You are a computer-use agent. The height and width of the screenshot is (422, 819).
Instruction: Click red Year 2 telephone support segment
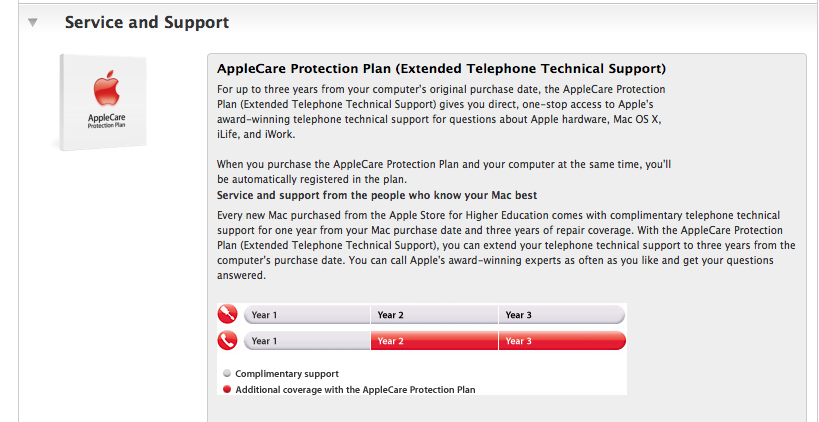(x=434, y=341)
